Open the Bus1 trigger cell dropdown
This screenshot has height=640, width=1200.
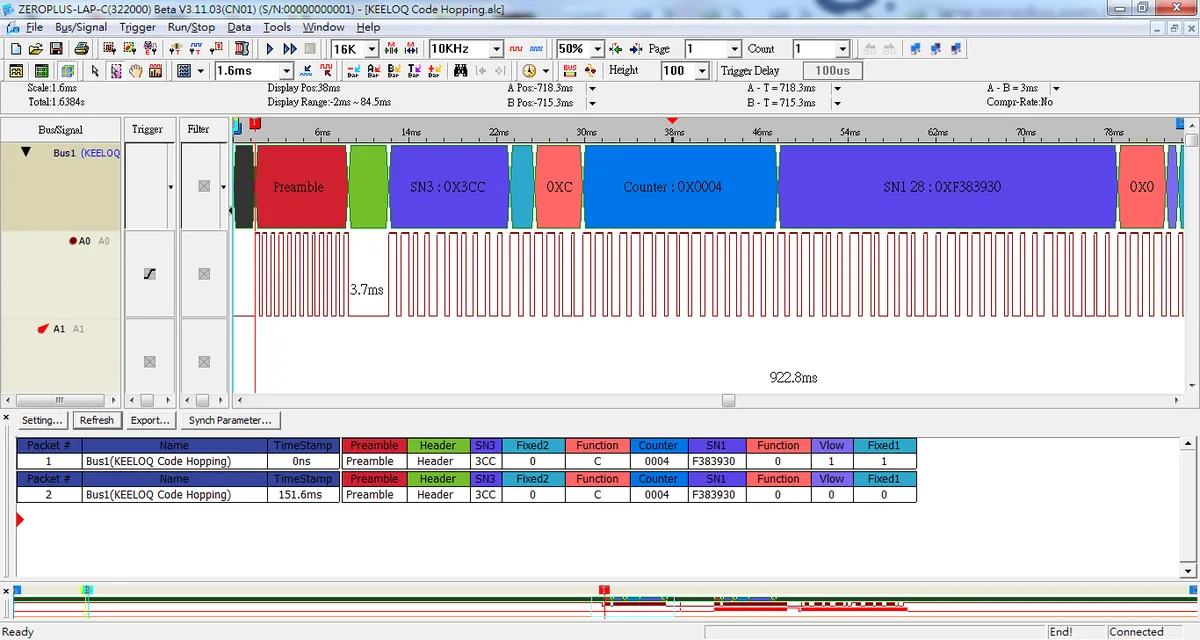coord(170,187)
